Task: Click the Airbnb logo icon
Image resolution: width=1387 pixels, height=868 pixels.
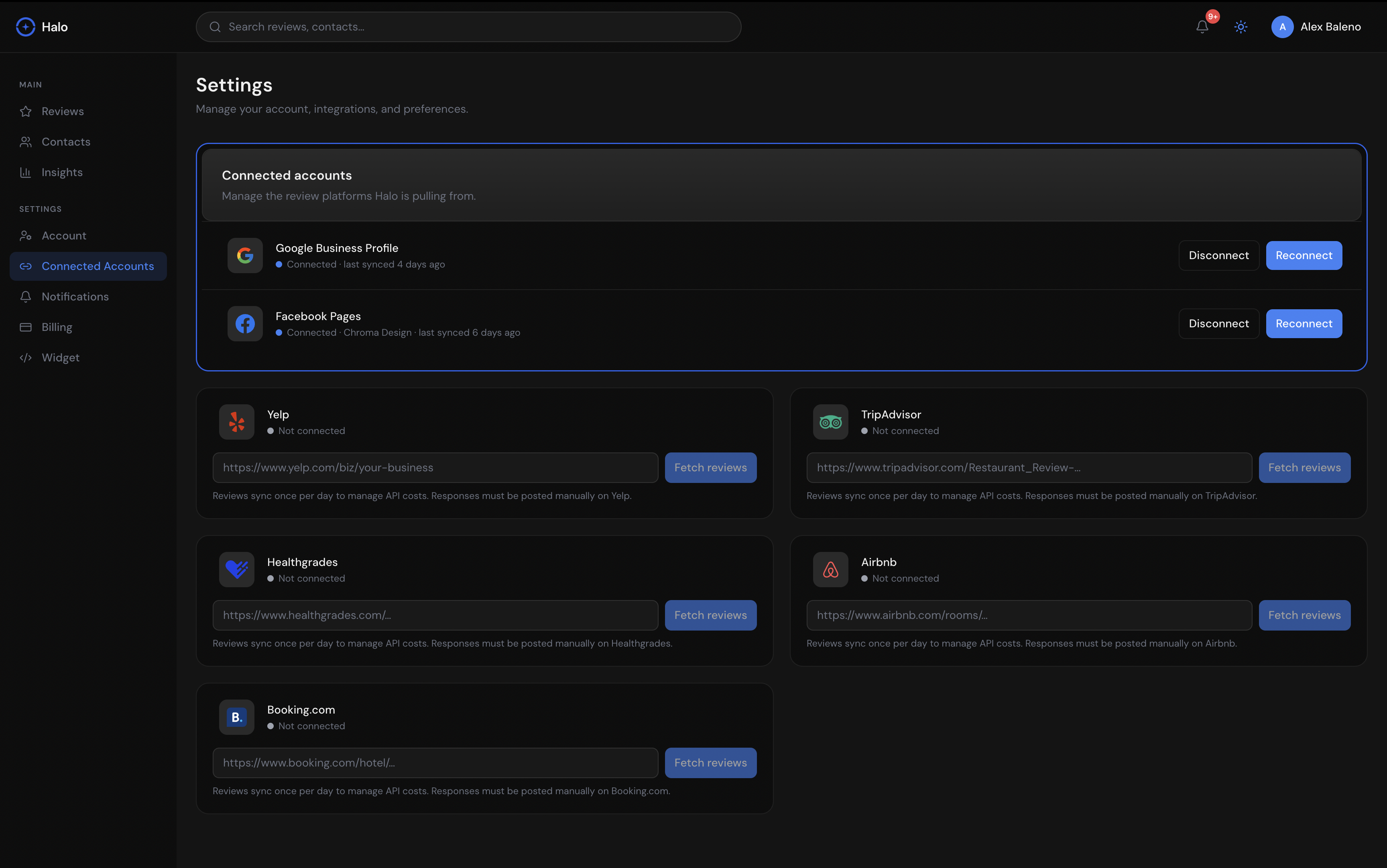Action: tap(830, 569)
